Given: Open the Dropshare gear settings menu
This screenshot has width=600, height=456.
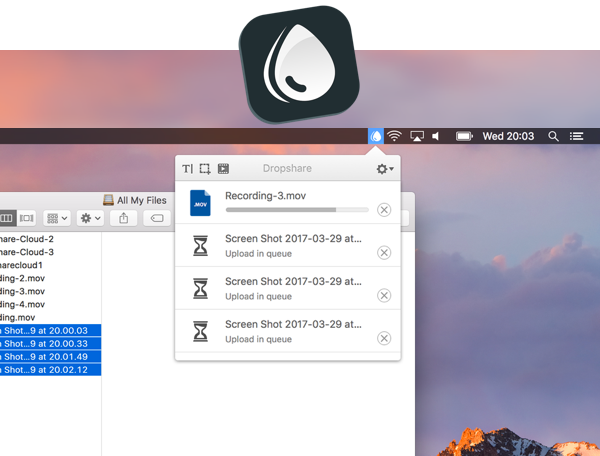Looking at the screenshot, I should (x=385, y=169).
